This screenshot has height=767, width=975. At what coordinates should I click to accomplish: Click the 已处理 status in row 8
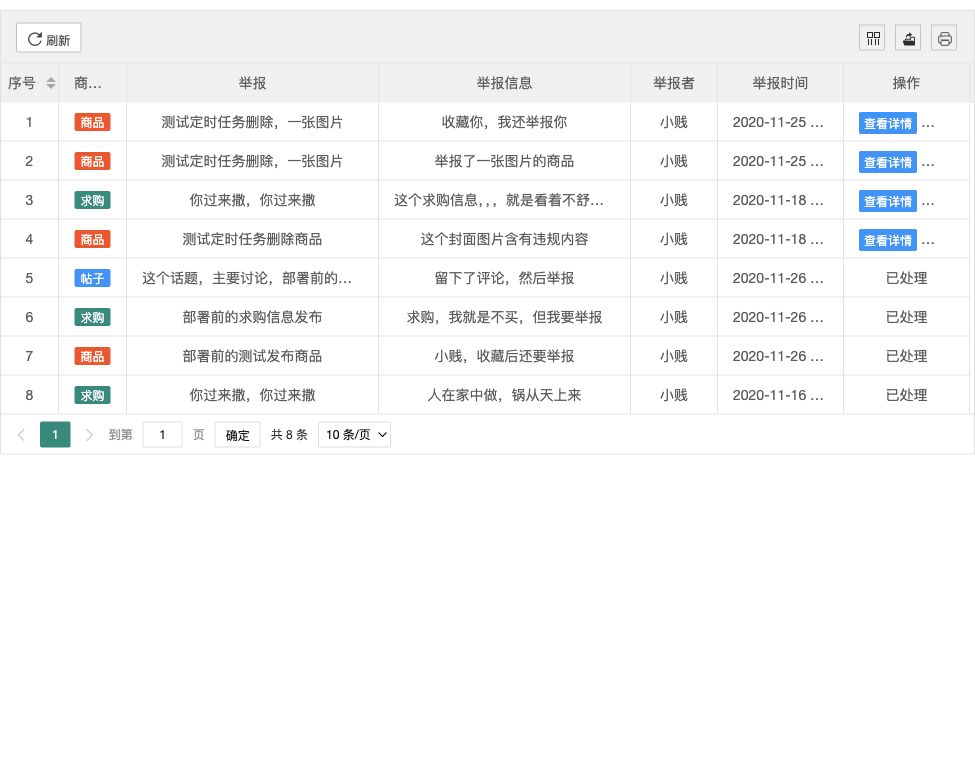906,395
